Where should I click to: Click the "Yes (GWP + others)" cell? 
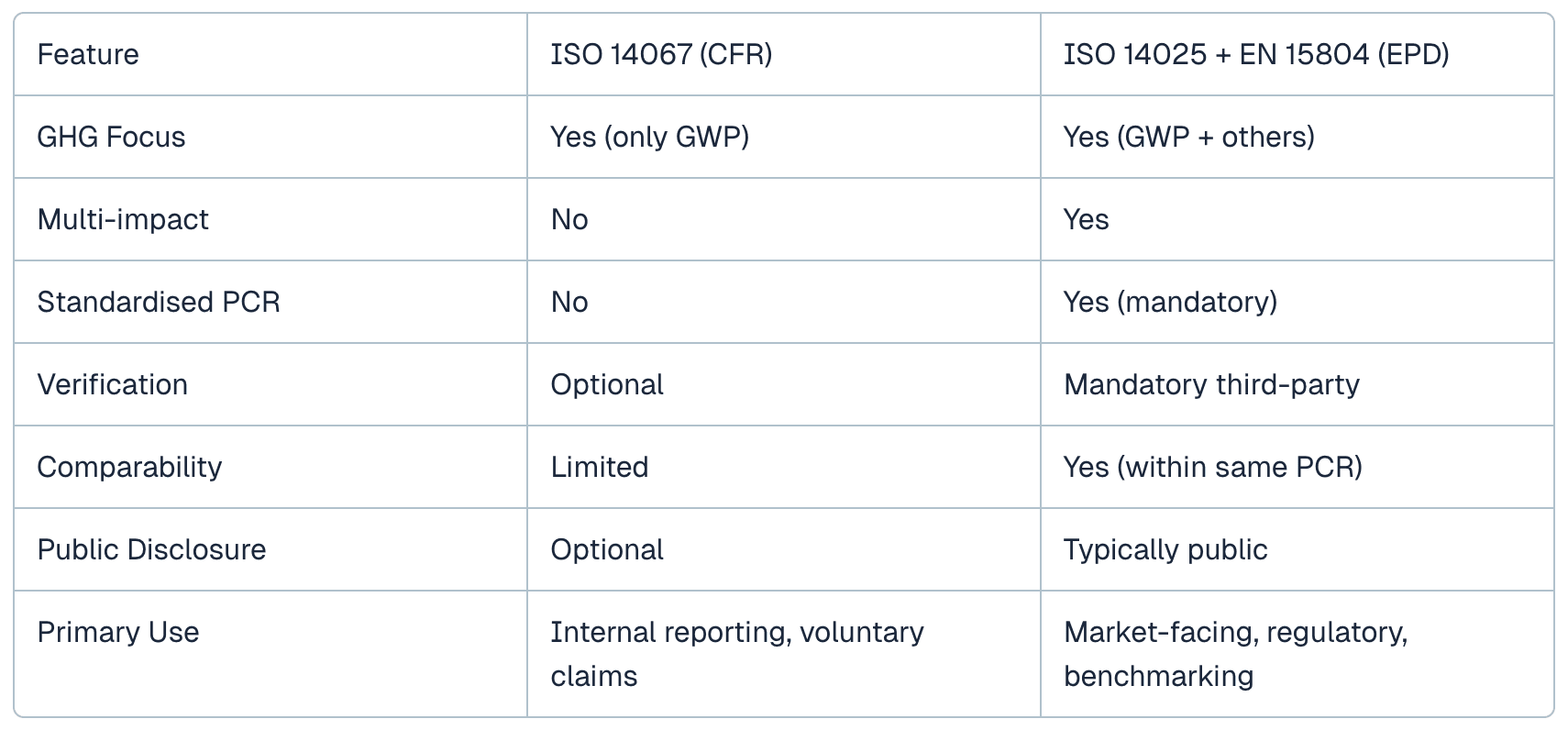[x=1188, y=137]
